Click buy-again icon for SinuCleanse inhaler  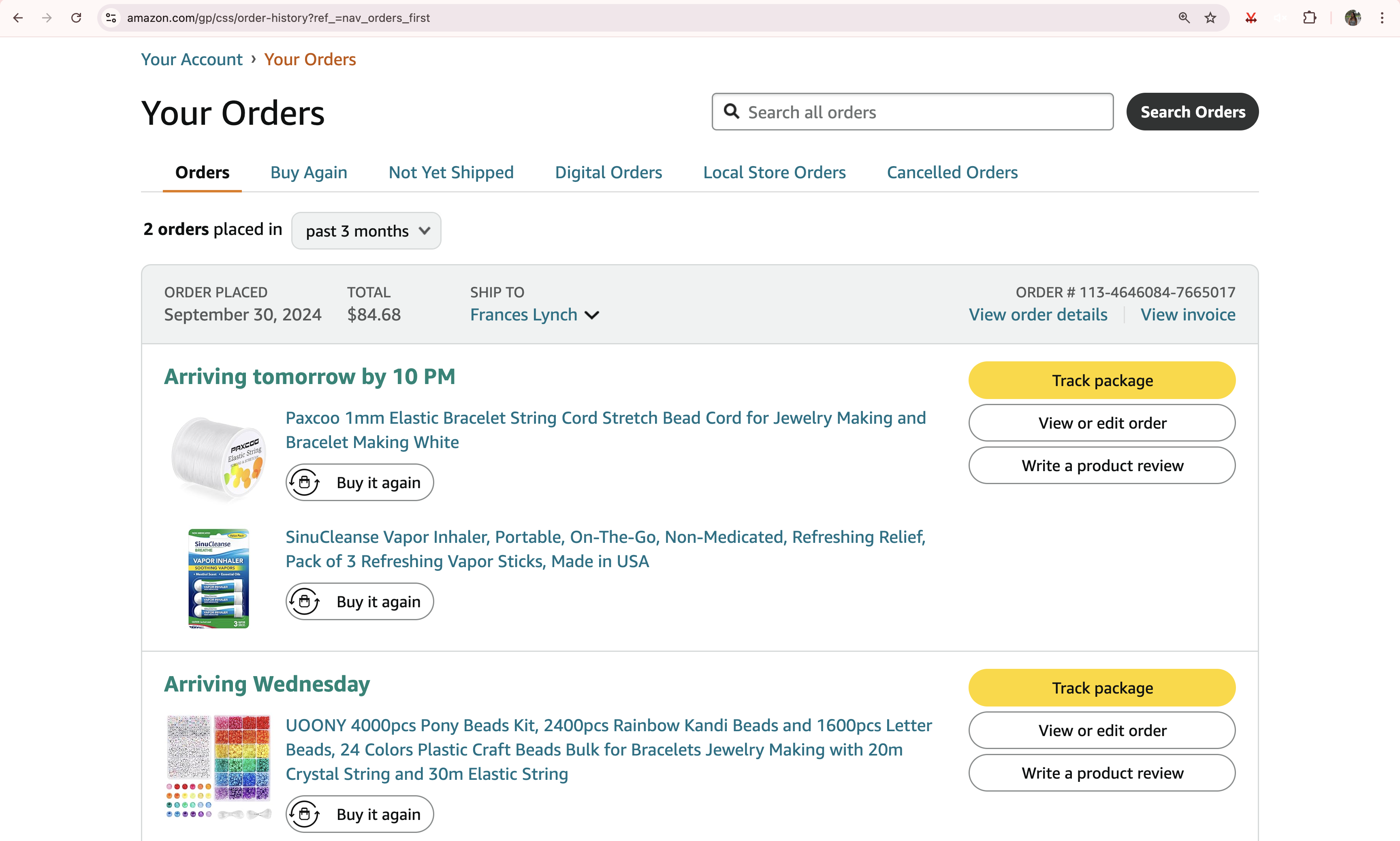click(x=305, y=601)
